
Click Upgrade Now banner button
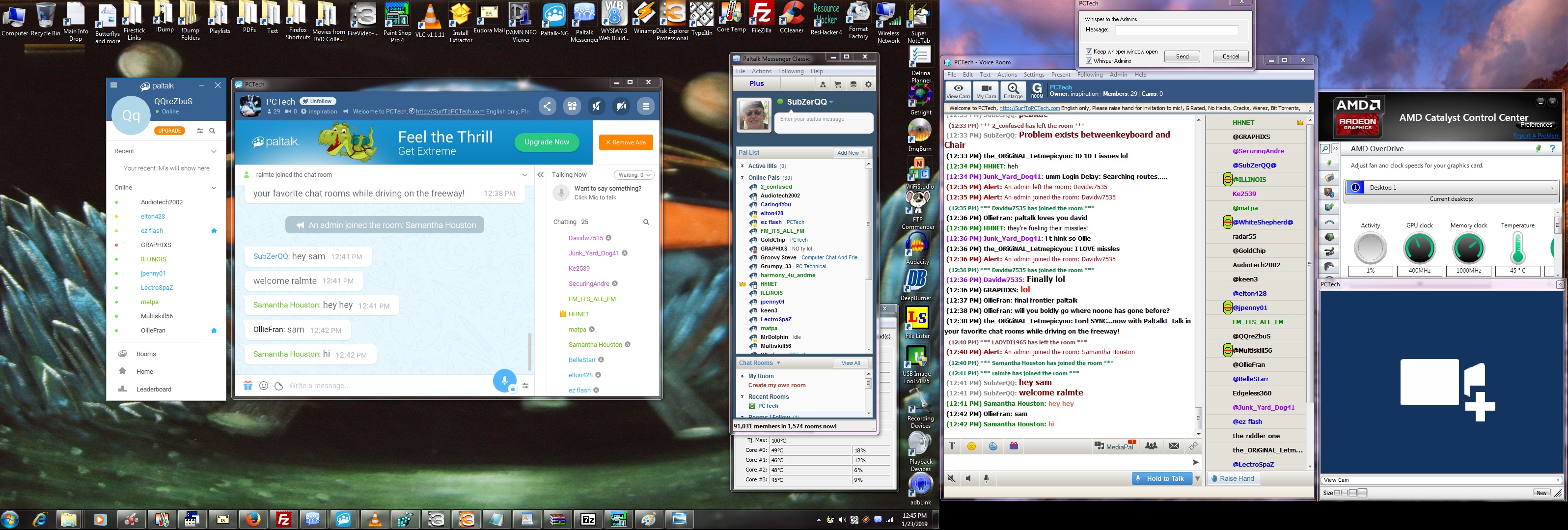pyautogui.click(x=547, y=142)
